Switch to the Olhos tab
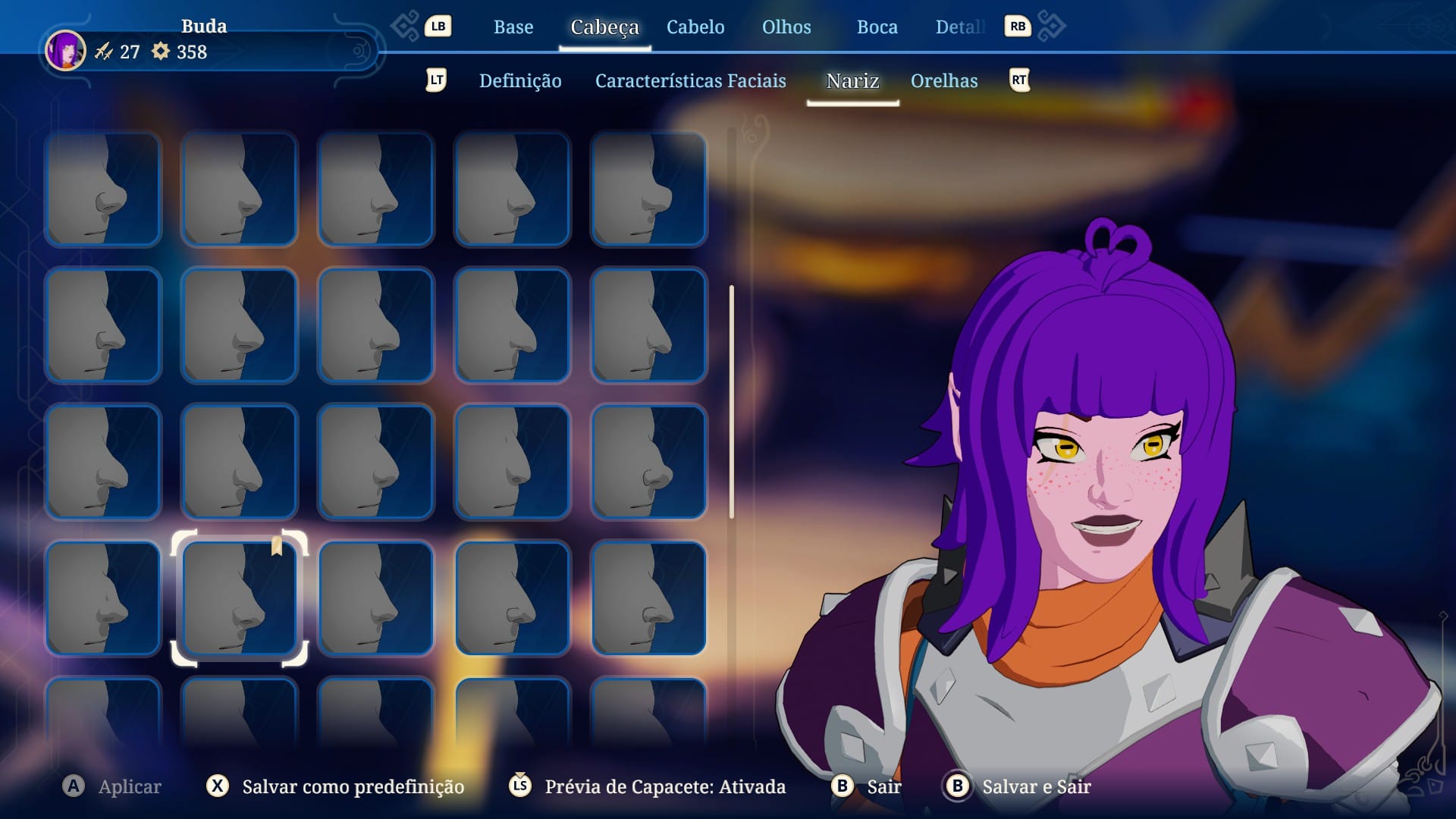This screenshot has height=819, width=1456. tap(786, 27)
